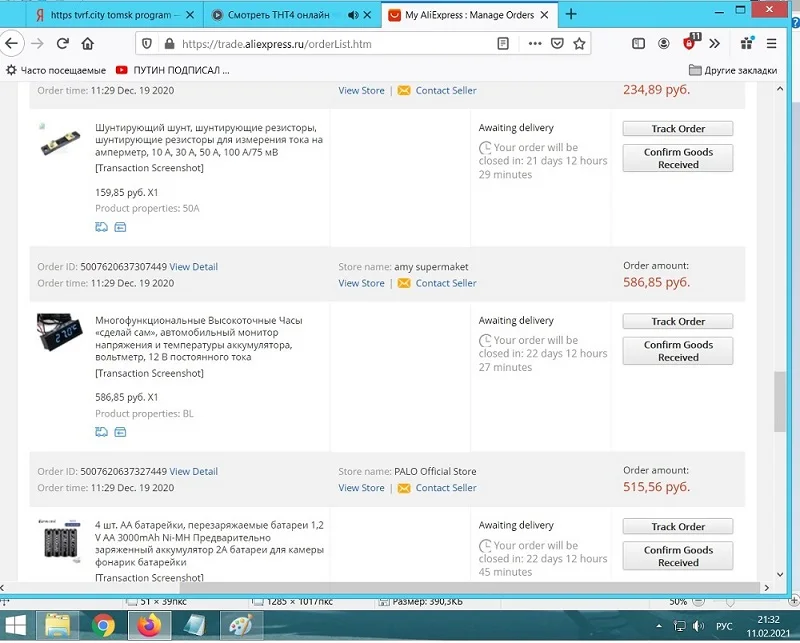Contact Seller for the 234,89 руб. order
The height and width of the screenshot is (643, 800).
pos(445,90)
